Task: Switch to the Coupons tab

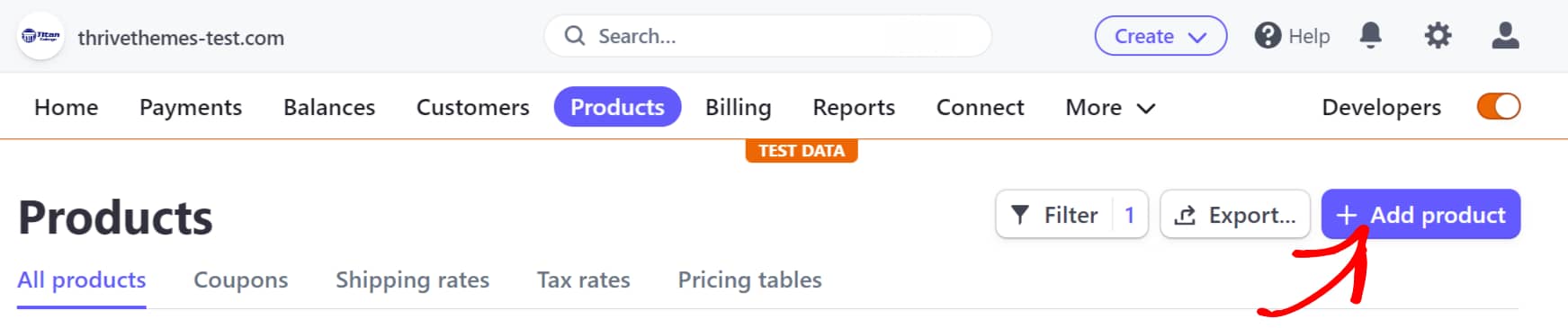Action: 241,279
